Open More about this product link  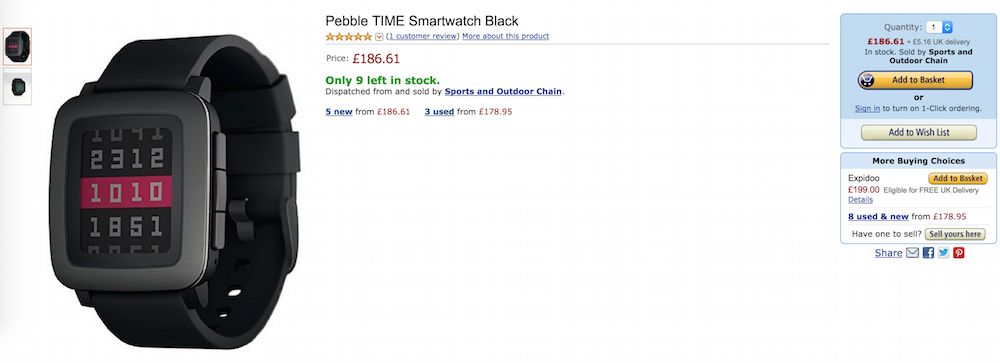505,36
